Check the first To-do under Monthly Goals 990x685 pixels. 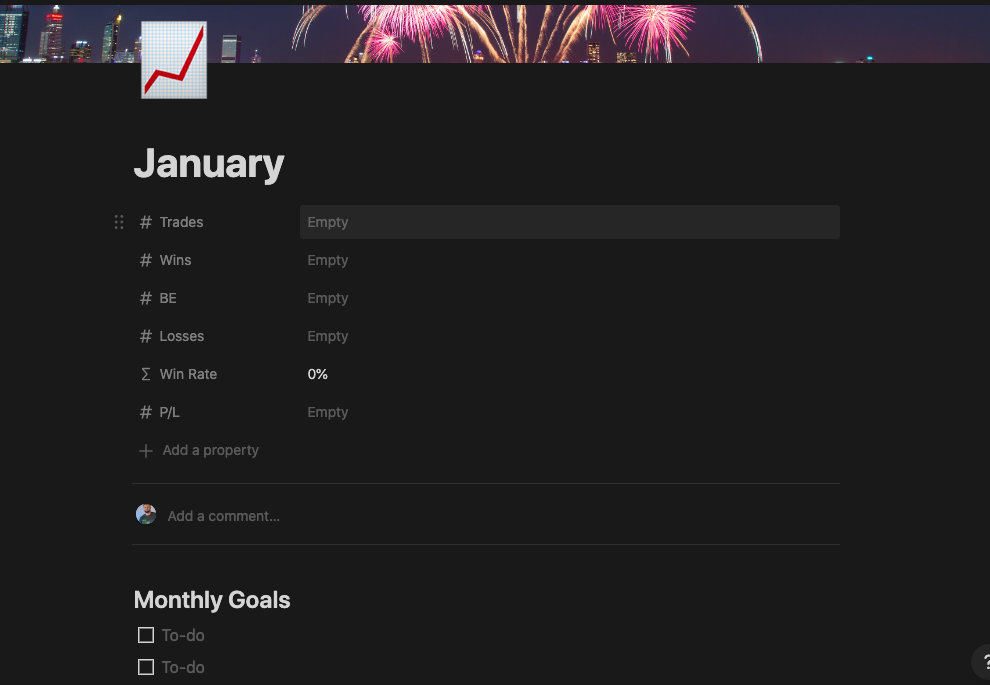click(x=146, y=635)
